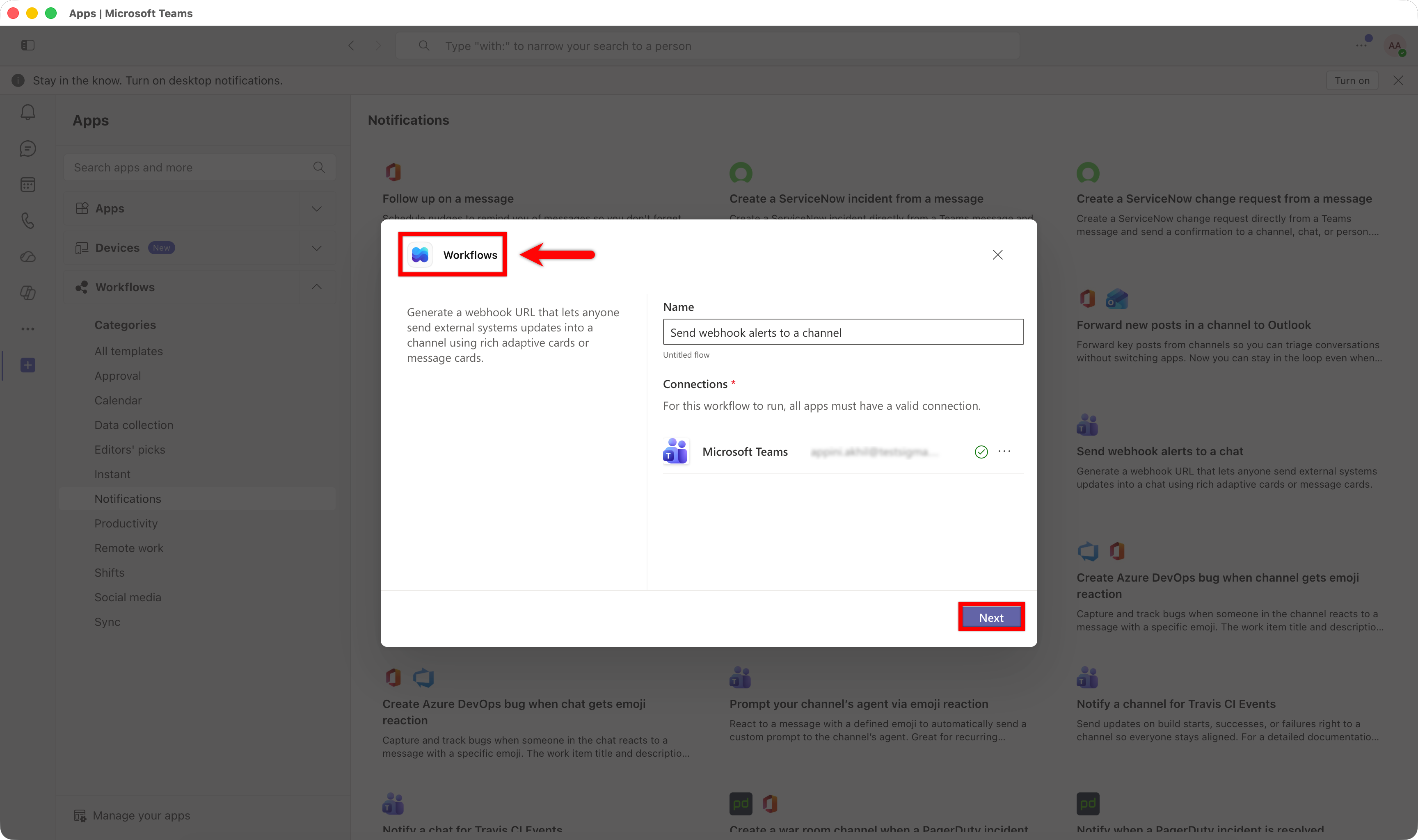
Task: Click the info icon in notification banner
Action: (x=18, y=80)
